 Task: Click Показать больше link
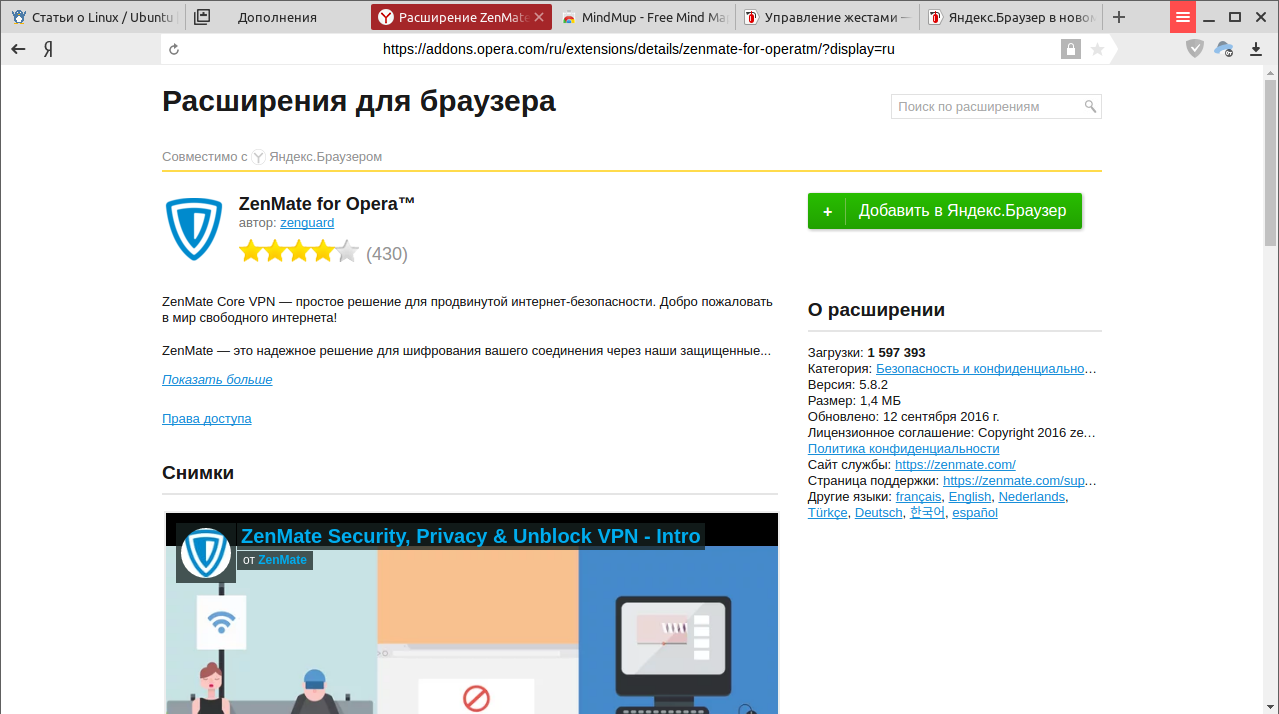(217, 380)
